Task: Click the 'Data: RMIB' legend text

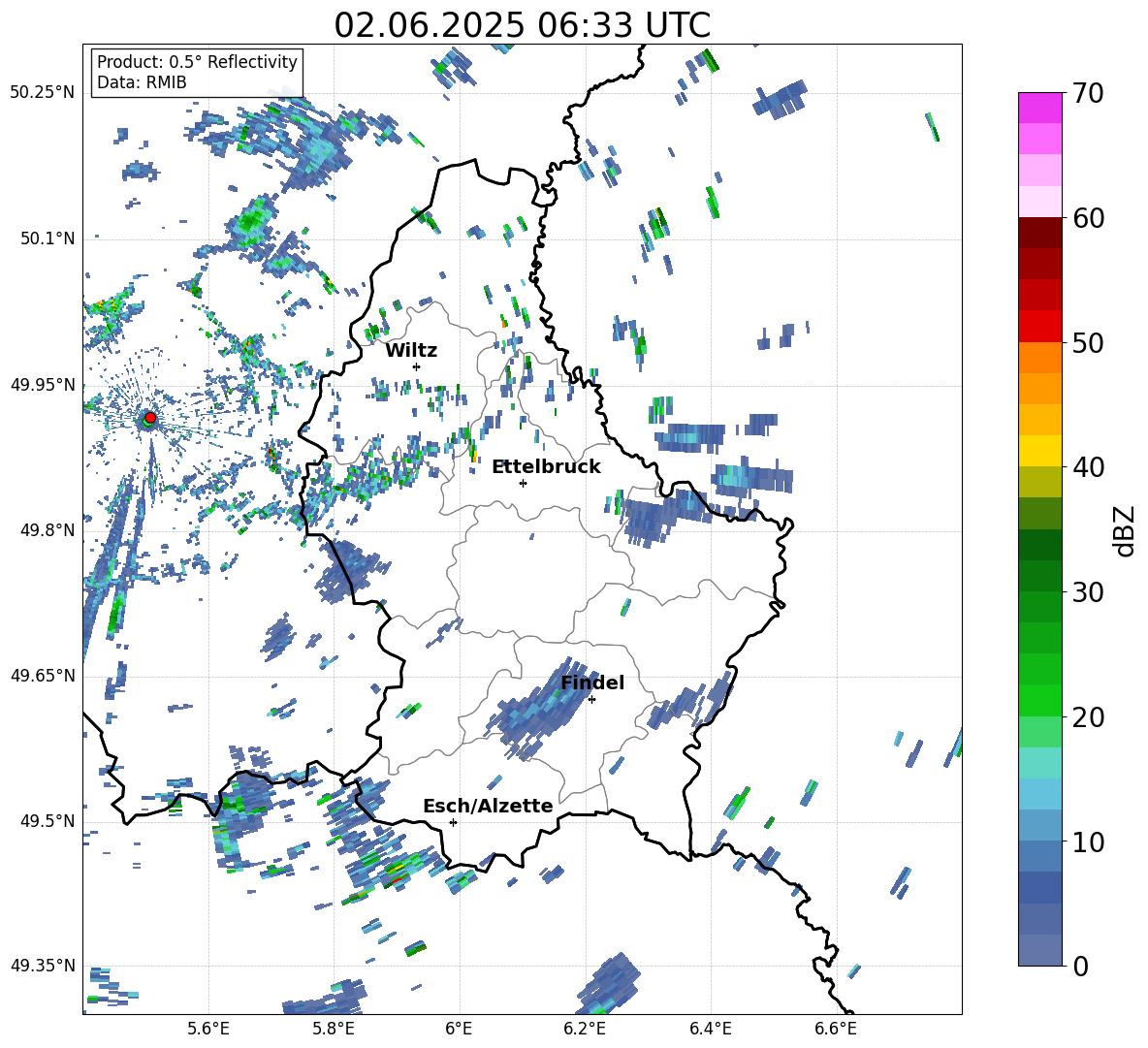Action: pos(142,82)
